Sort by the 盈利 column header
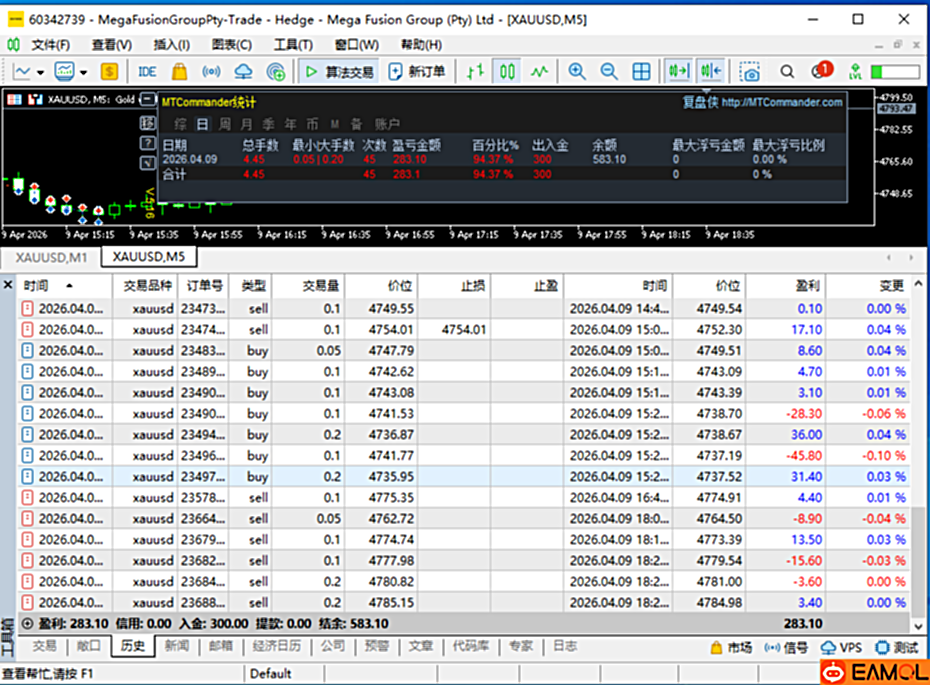930x685 pixels. pos(805,285)
